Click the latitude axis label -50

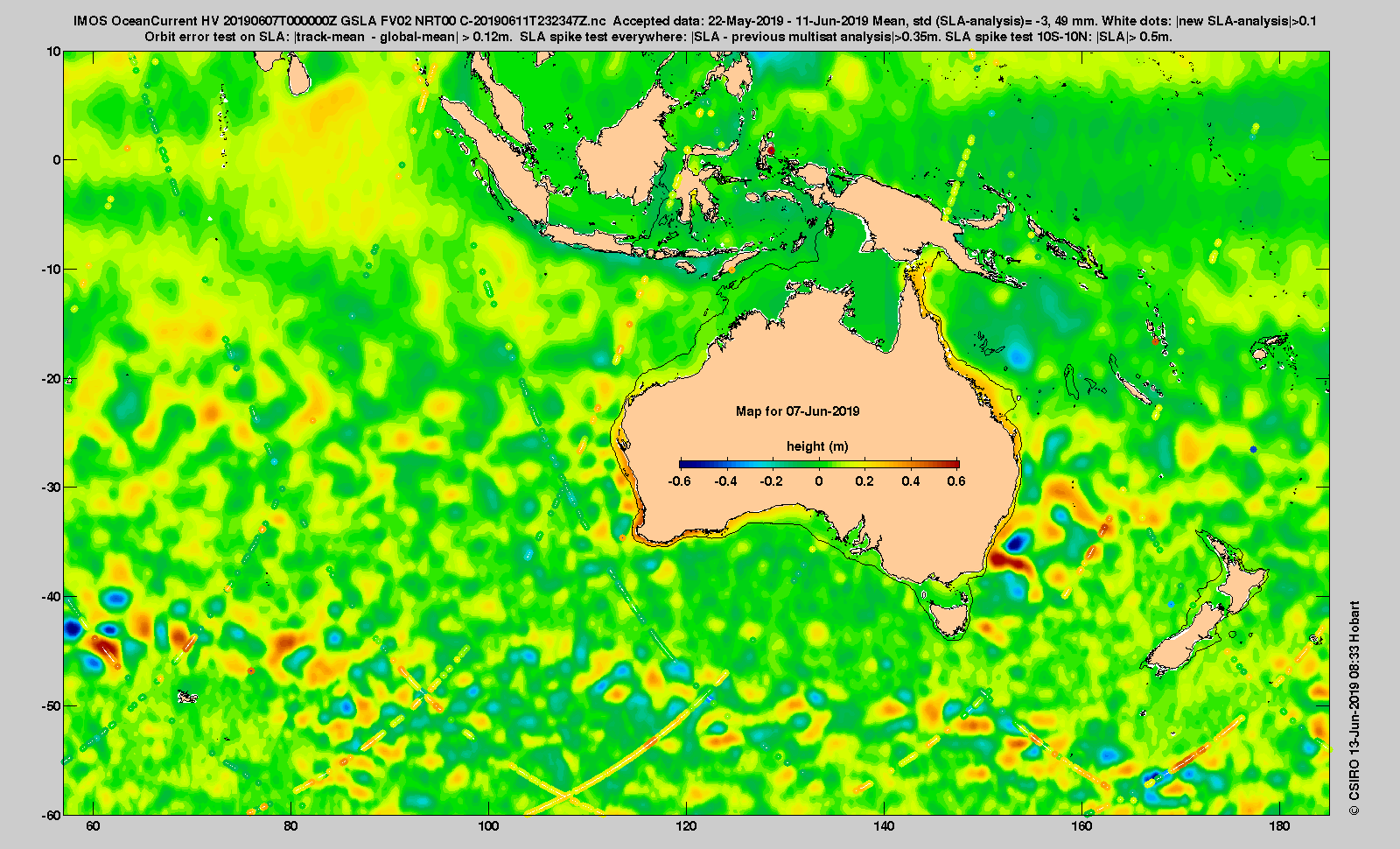[52, 705]
